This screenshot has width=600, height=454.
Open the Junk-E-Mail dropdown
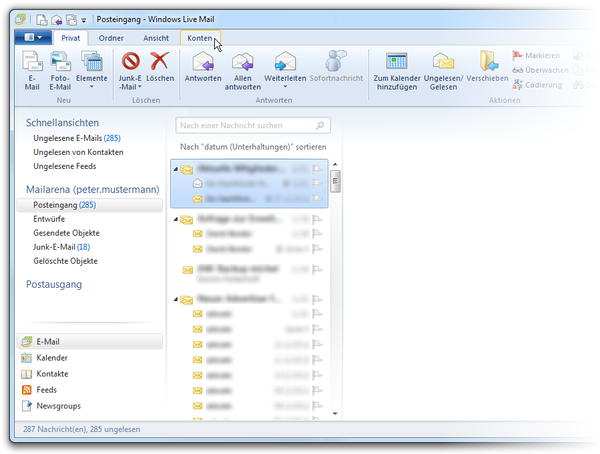(x=130, y=70)
